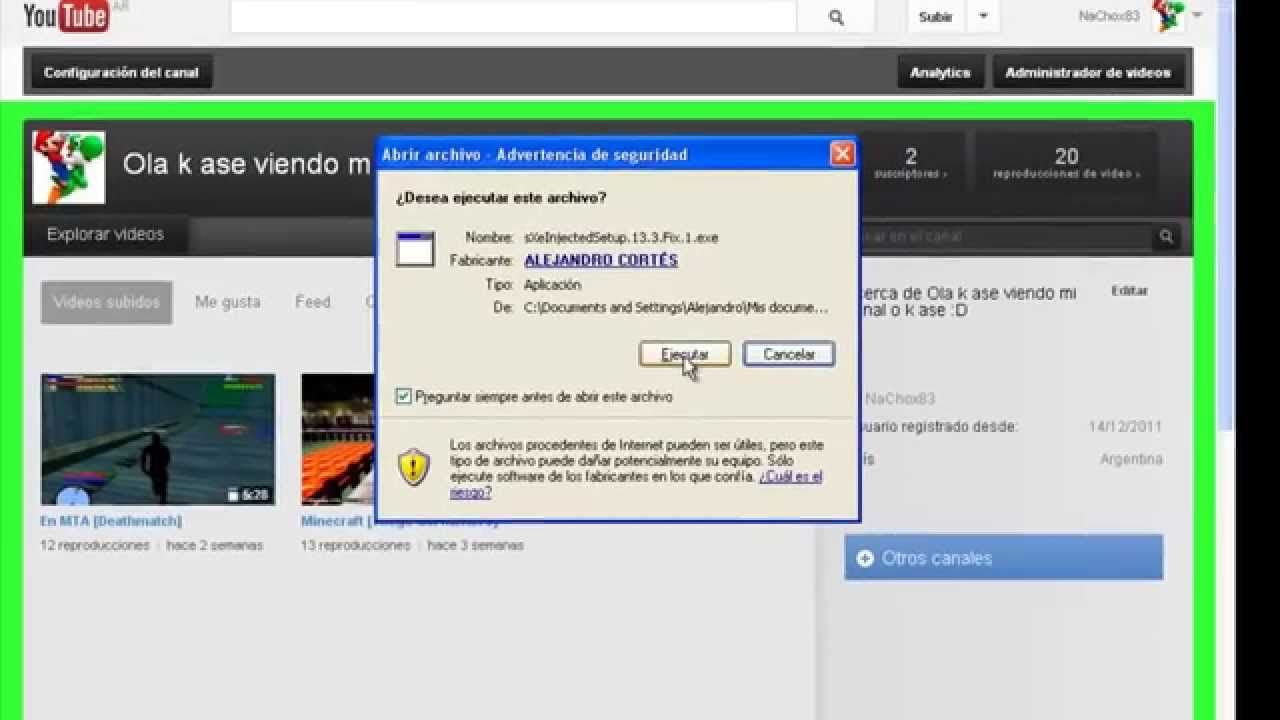1280x720 pixels.
Task: Open Administrador de videos
Action: coord(1088,73)
